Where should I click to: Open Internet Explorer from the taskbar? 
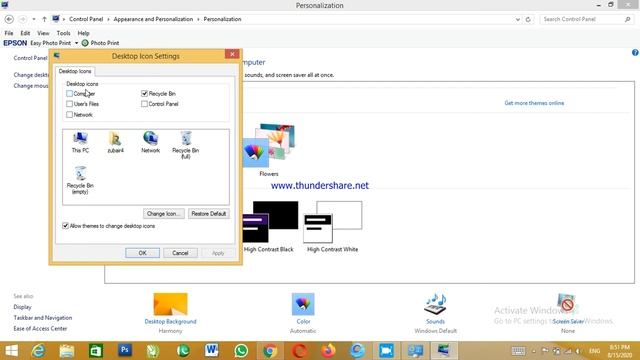point(38,351)
